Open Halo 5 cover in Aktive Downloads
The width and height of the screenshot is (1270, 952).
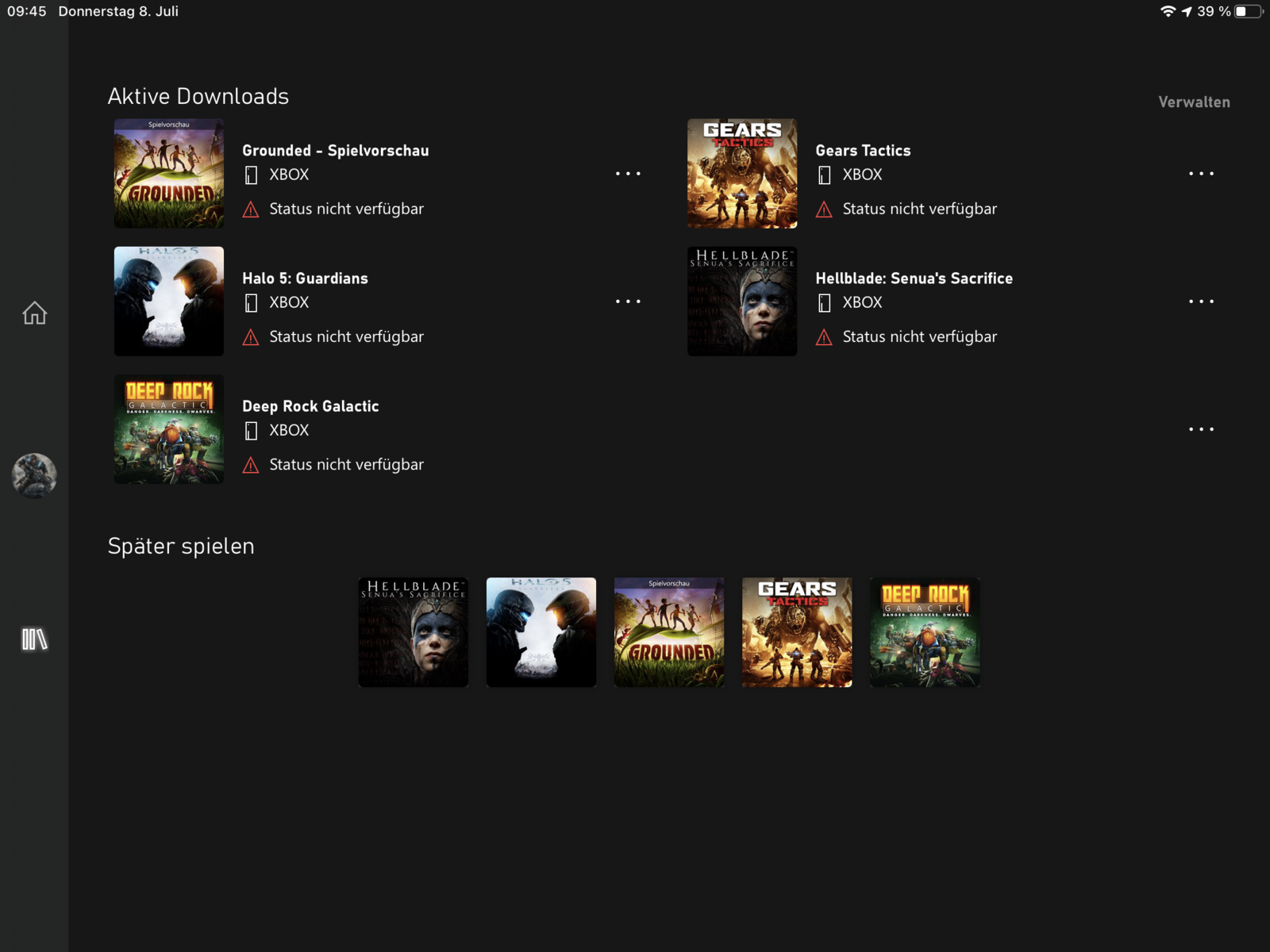click(169, 301)
